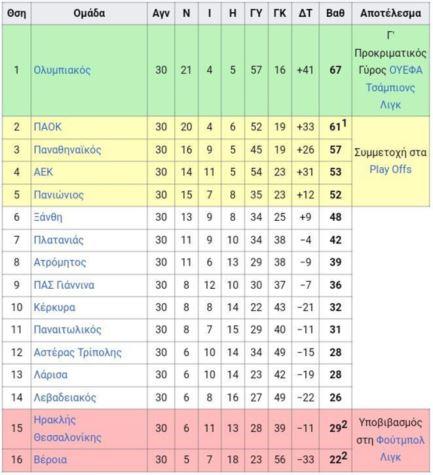Follow the Πανιώνιος link
The width and height of the screenshot is (433, 475).
[59, 195]
